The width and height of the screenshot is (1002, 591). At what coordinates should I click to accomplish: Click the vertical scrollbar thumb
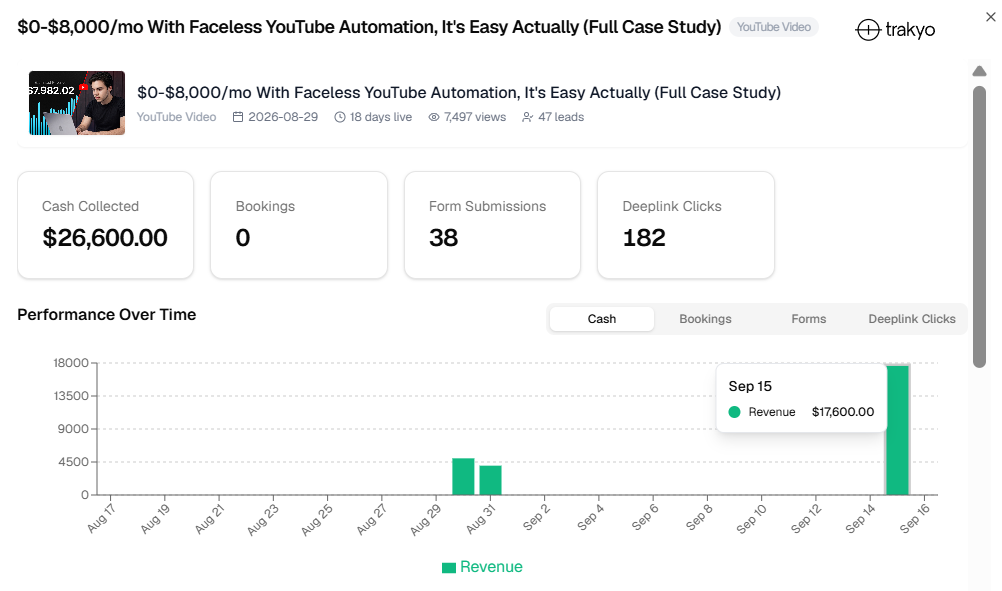coord(980,227)
